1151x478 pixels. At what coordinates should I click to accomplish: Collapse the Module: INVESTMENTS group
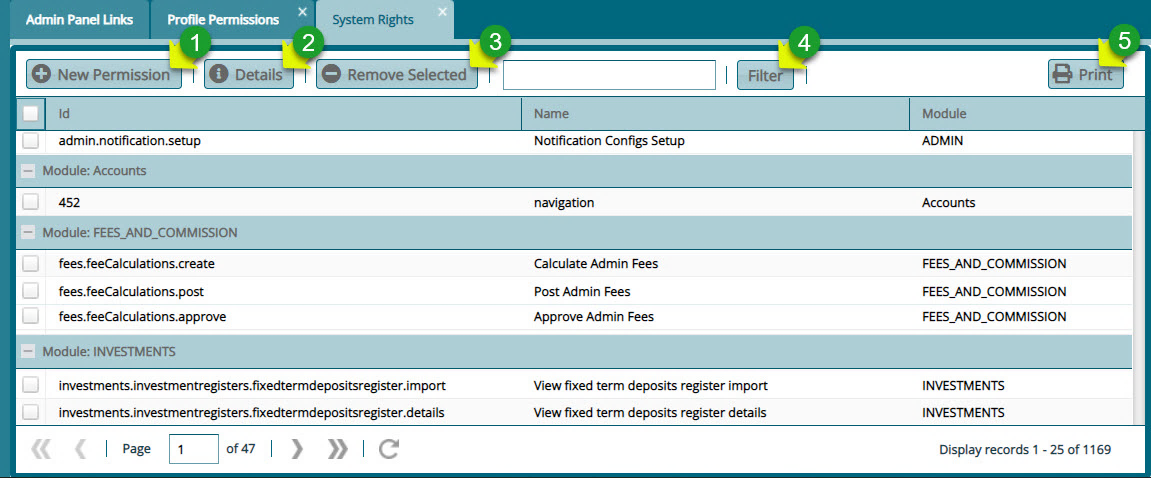point(29,352)
